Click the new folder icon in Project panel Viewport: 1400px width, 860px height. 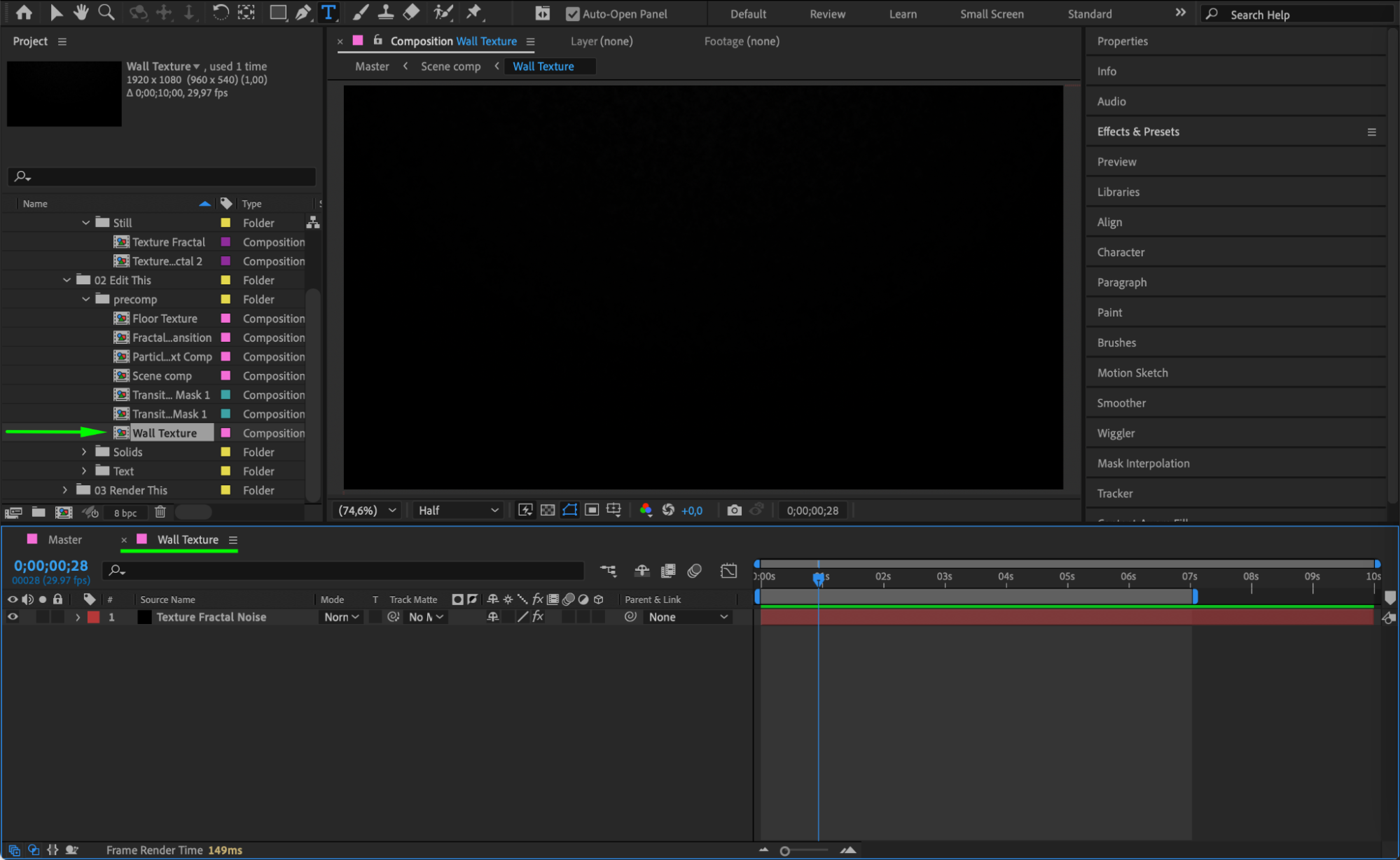[x=39, y=513]
